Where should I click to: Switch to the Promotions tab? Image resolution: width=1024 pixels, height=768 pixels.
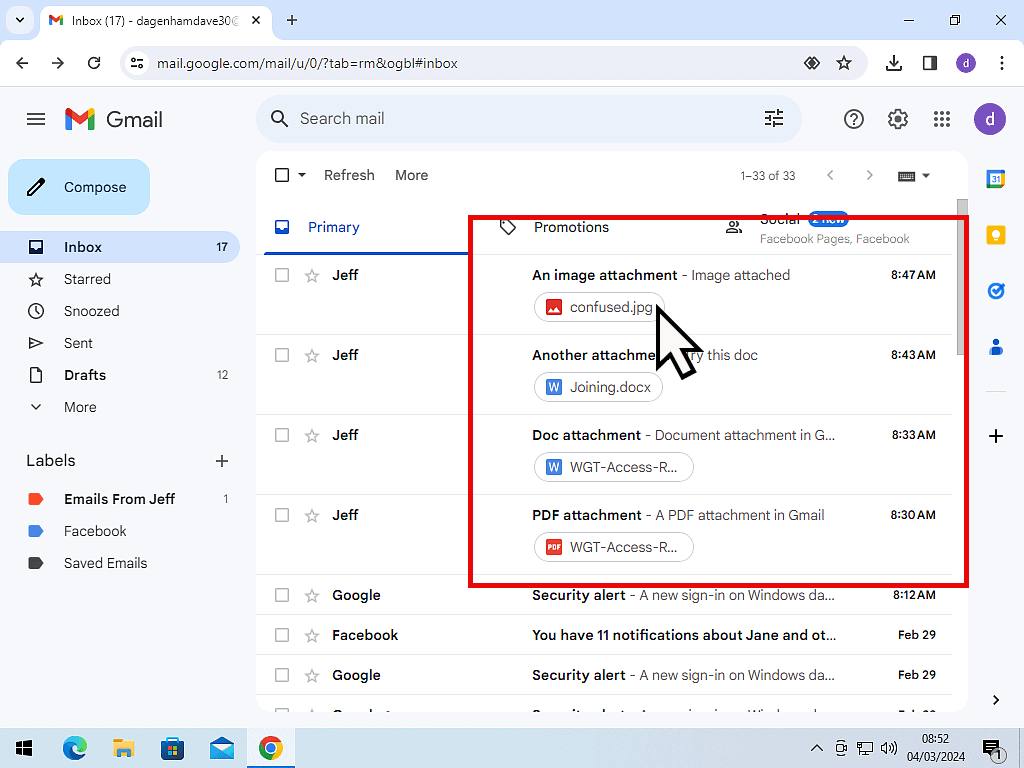coord(571,227)
